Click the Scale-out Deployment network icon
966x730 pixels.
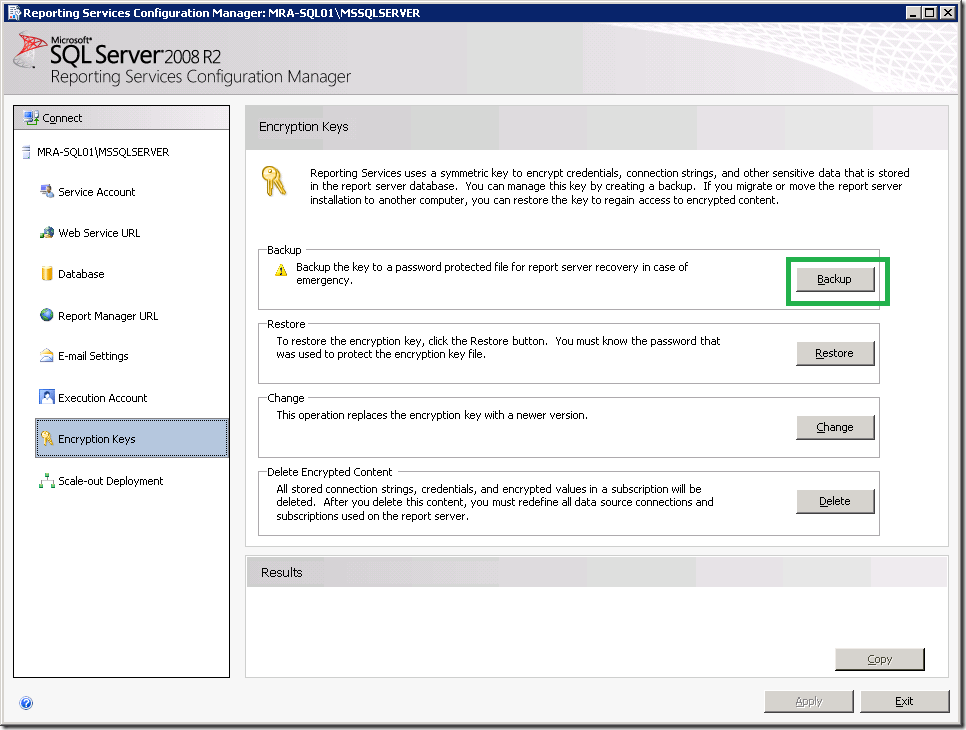[x=46, y=481]
